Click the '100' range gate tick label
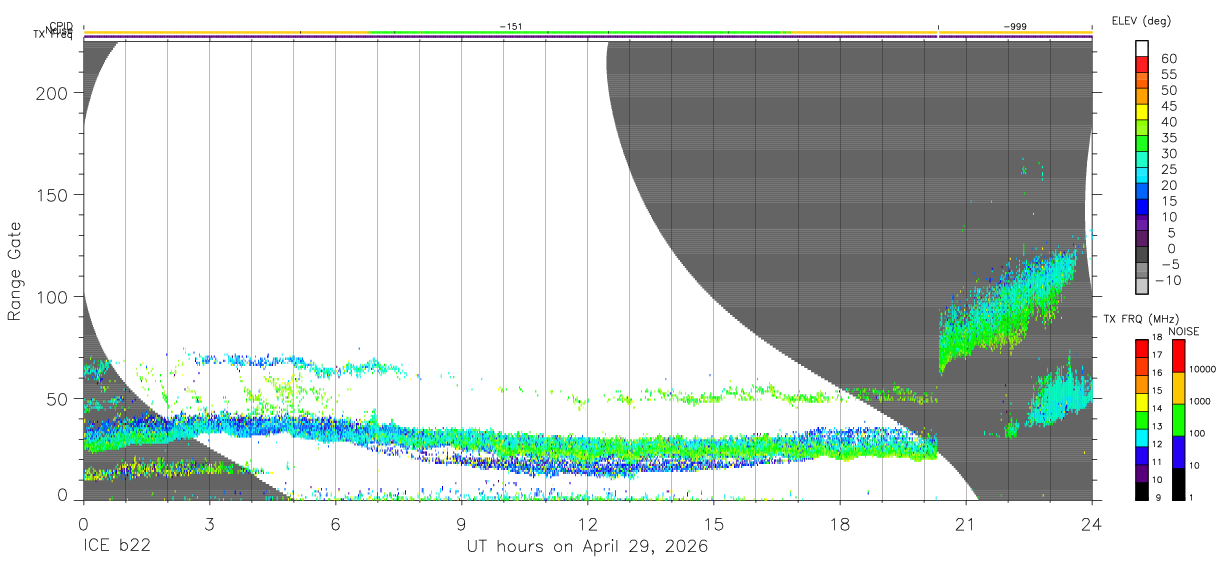The height and width of the screenshot is (567, 1228). (x=53, y=297)
